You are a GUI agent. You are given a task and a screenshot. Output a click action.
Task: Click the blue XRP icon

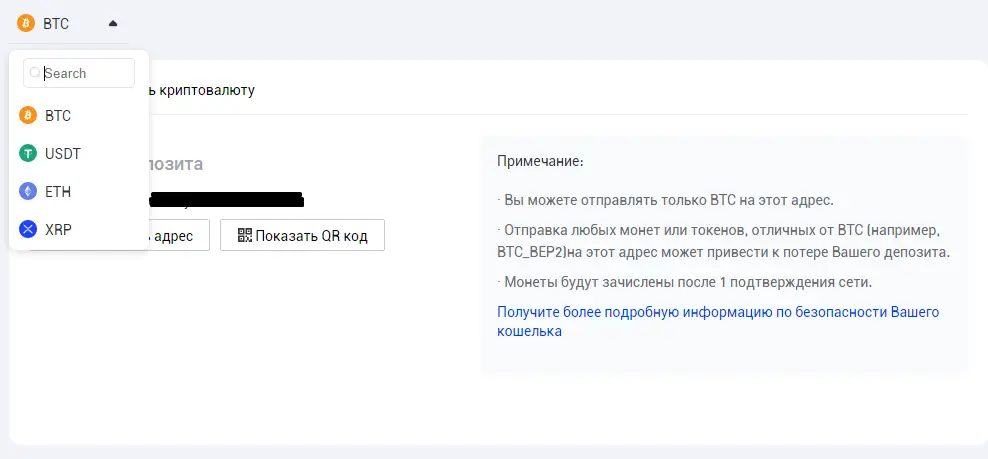pos(28,230)
